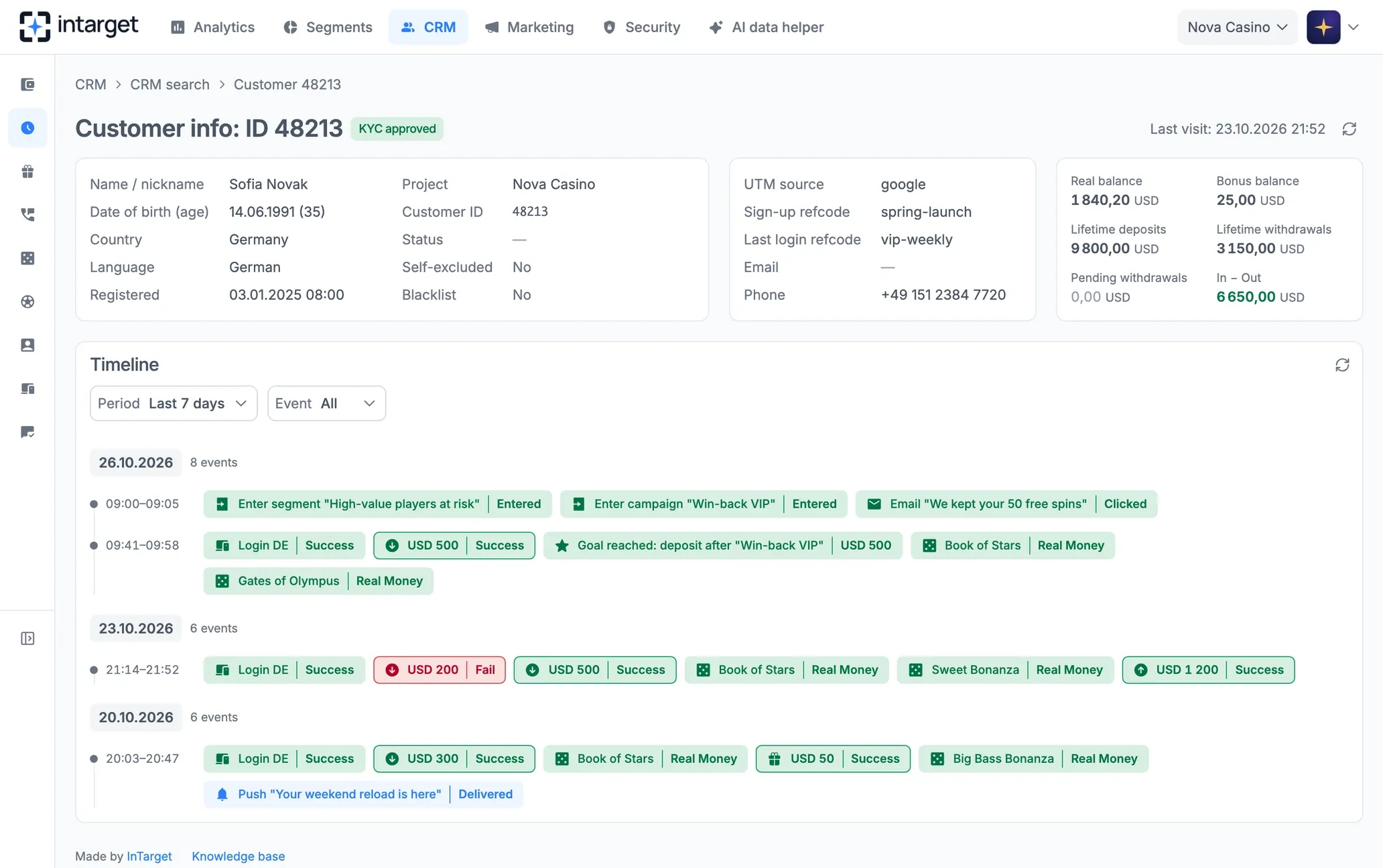Go to the Marketing tab
The image size is (1383, 868).
click(x=529, y=27)
